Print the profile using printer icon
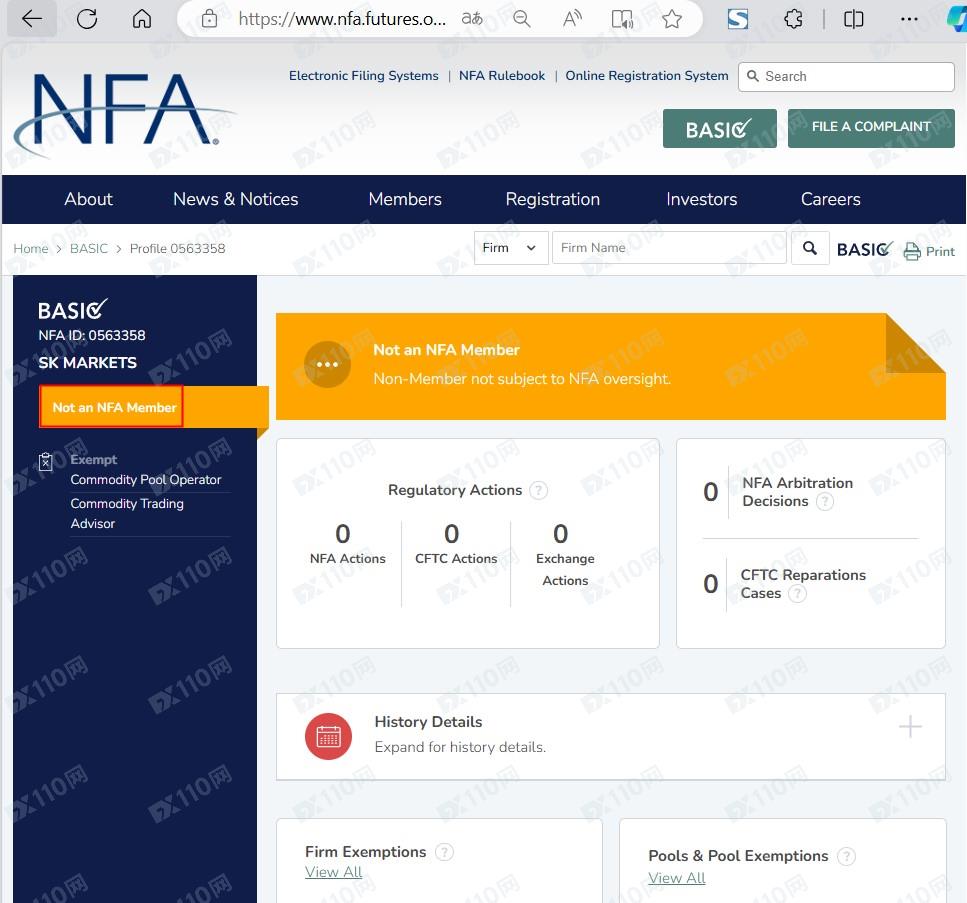The width and height of the screenshot is (967, 903). (912, 251)
